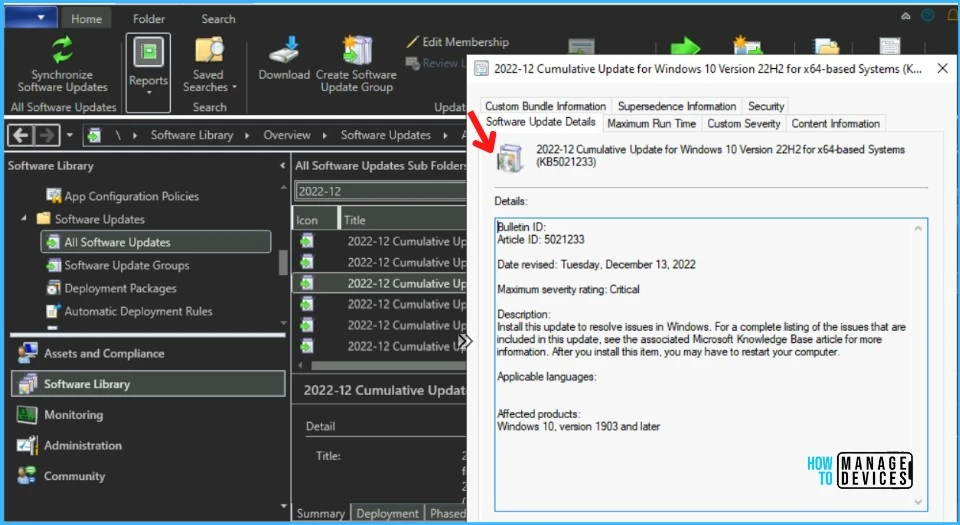
Task: Open Assets and Compliance workspace icon
Action: 27,353
